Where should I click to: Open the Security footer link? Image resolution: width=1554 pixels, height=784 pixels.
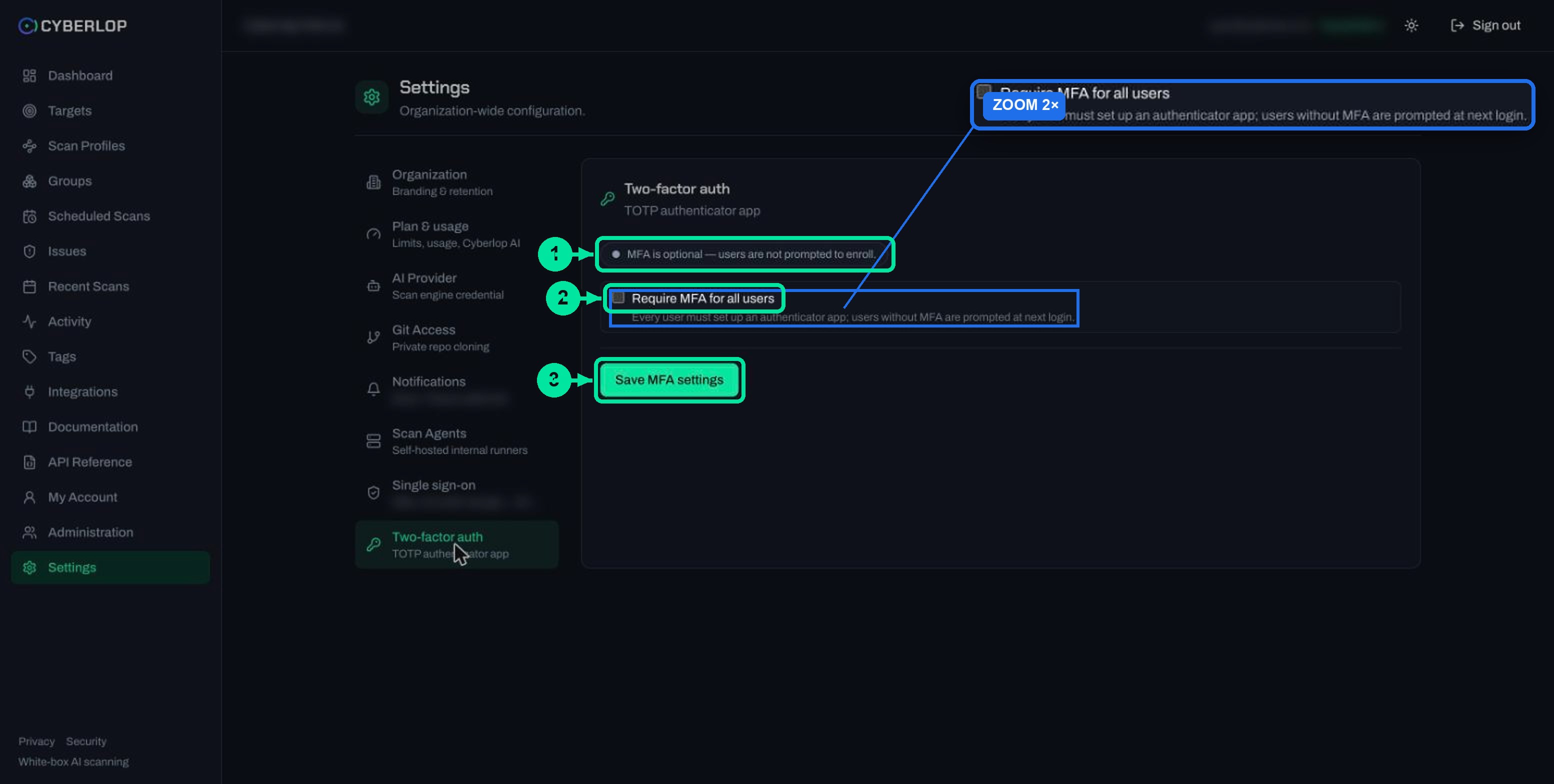tap(86, 741)
